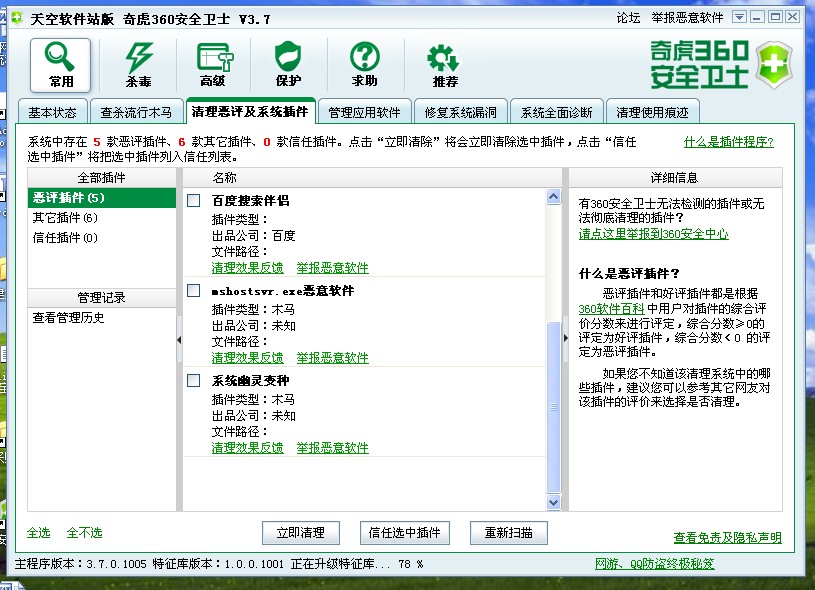815x590 pixels.
Task: Click 举报恶意软件 under mshostsvr.exe恶意软件
Action: point(333,358)
